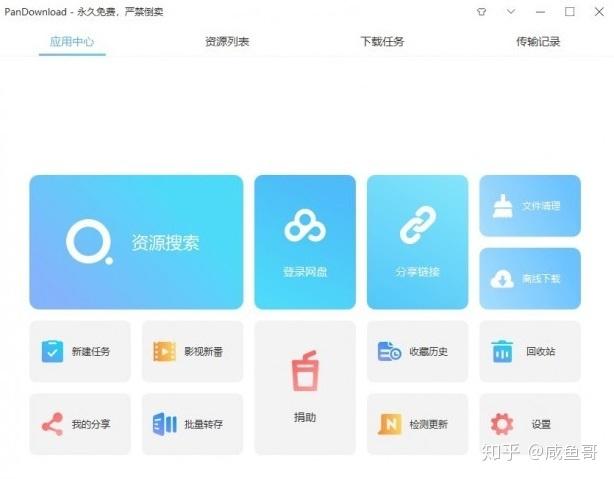Viewport: 614px width, 479px height.
Task: Switch to the 传输记录 tab
Action: pyautogui.click(x=538, y=42)
